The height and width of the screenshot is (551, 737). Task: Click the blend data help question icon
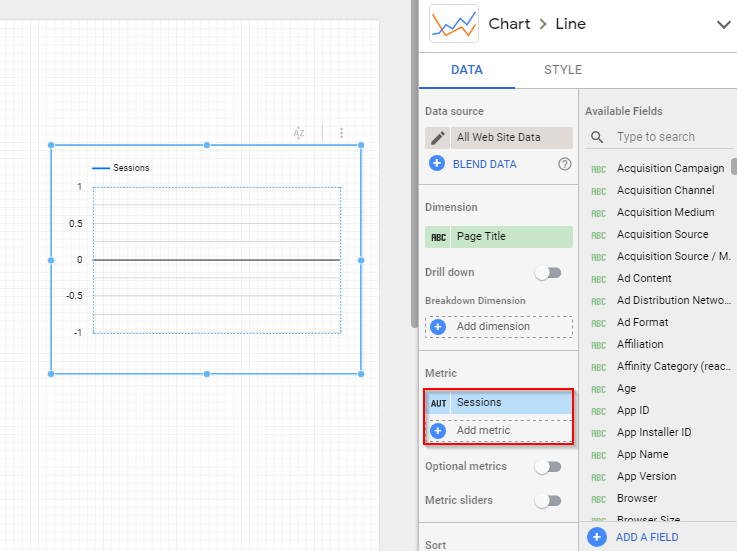point(565,164)
